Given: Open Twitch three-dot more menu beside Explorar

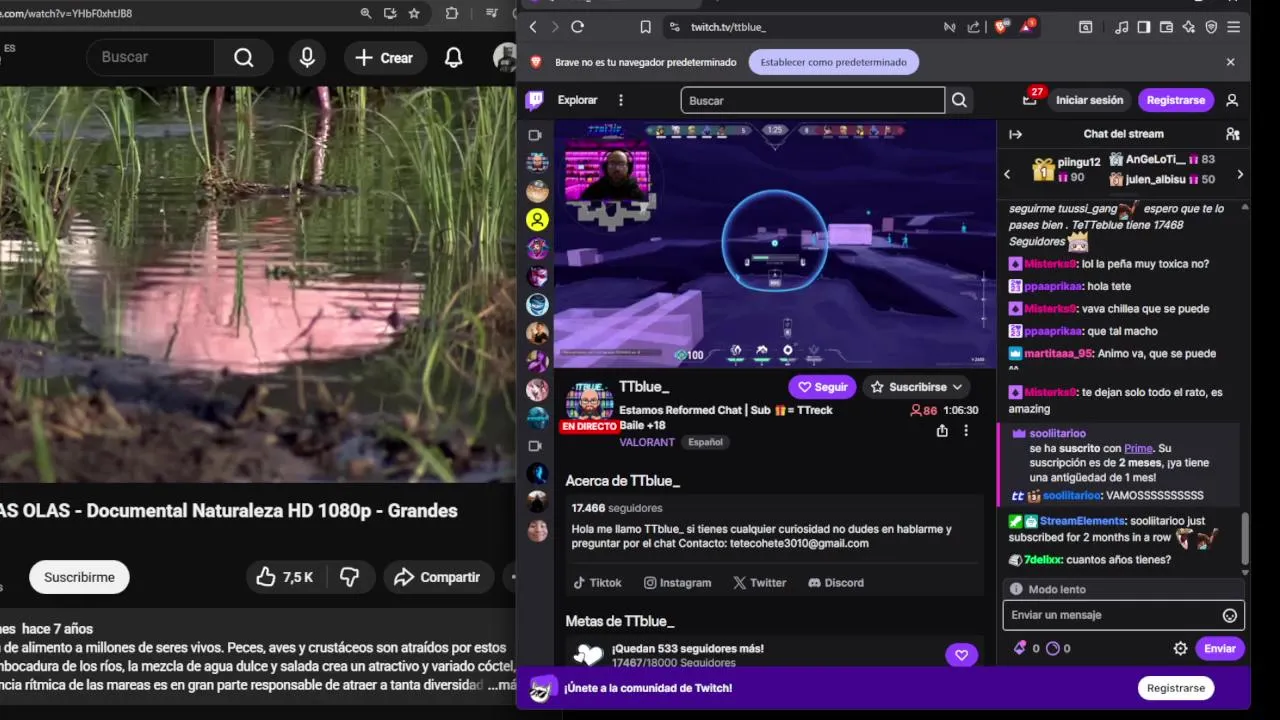Looking at the screenshot, I should point(621,100).
